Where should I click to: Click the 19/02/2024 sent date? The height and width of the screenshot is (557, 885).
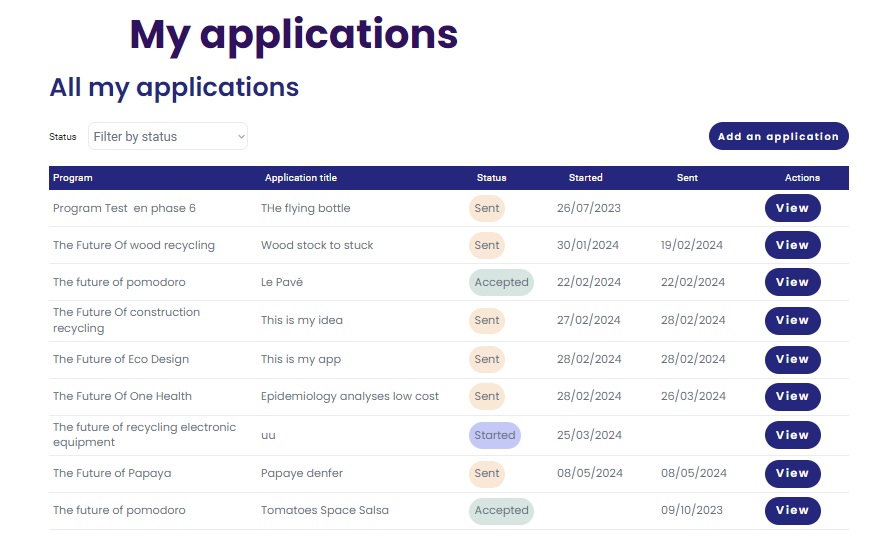(691, 245)
